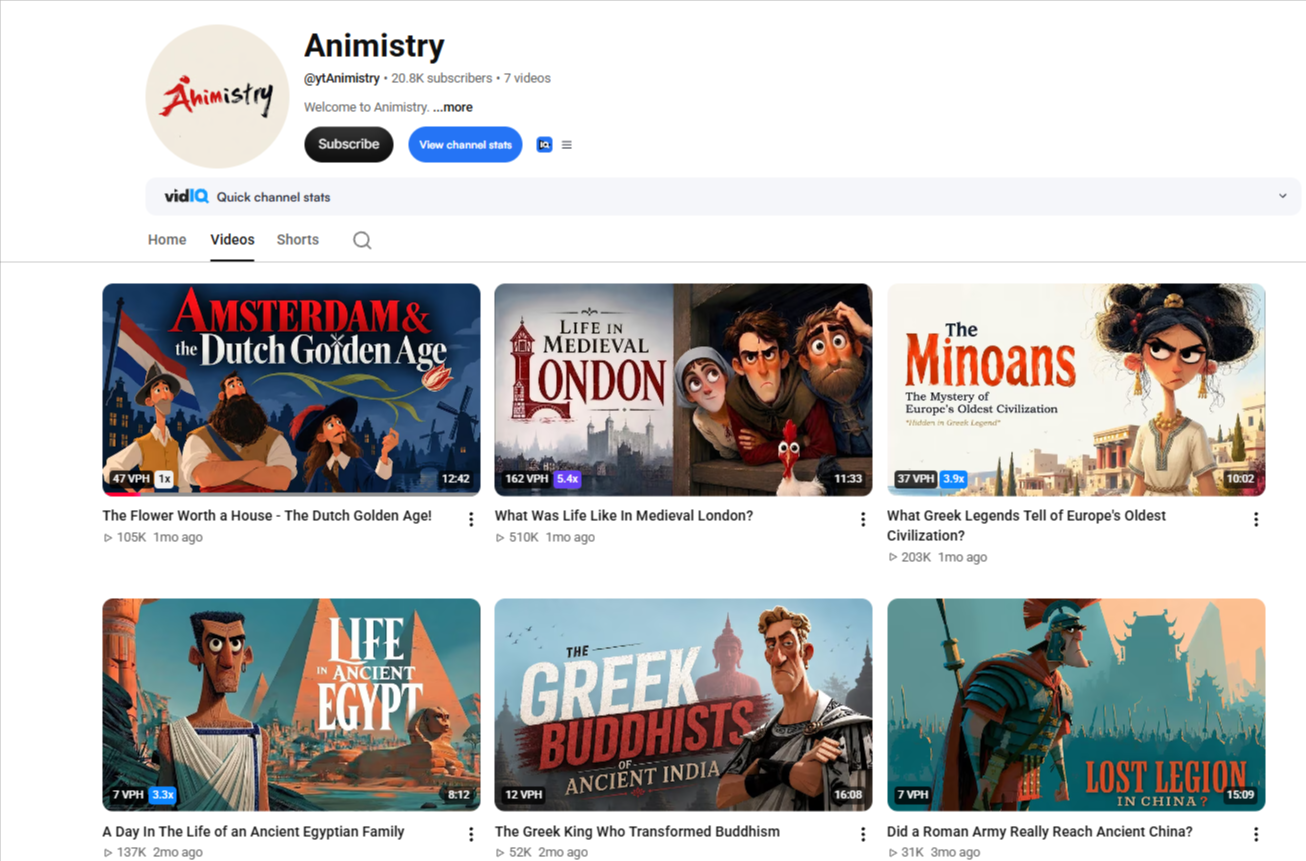Open the vidIQ blue icon beside View channel stats
Image resolution: width=1306 pixels, height=861 pixels.
click(544, 145)
